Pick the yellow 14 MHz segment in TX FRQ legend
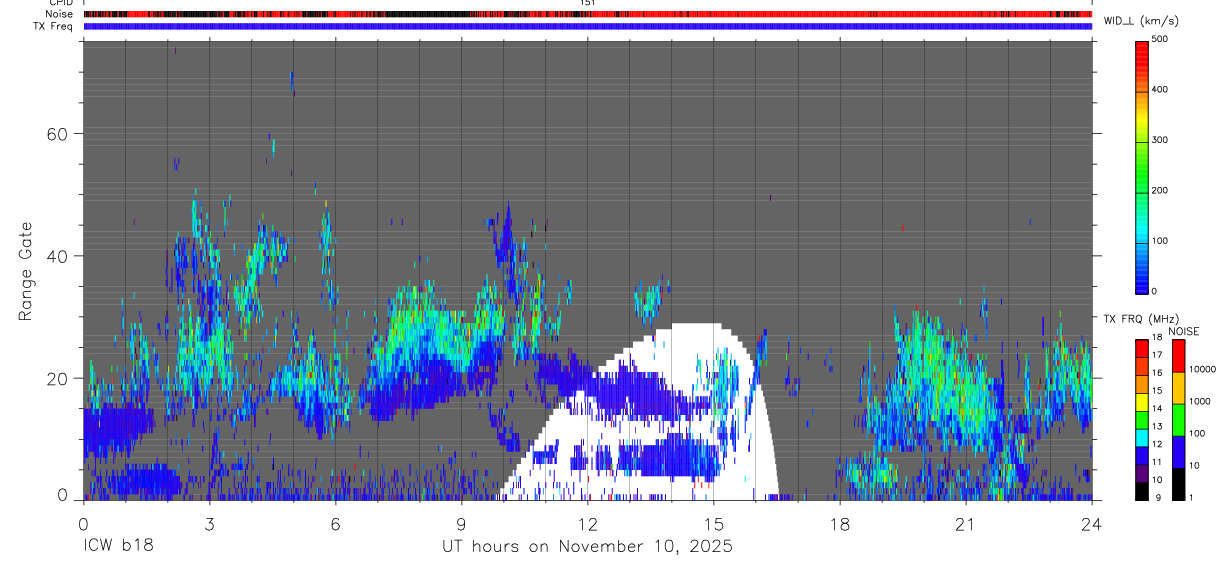1228x567 pixels. [1141, 402]
